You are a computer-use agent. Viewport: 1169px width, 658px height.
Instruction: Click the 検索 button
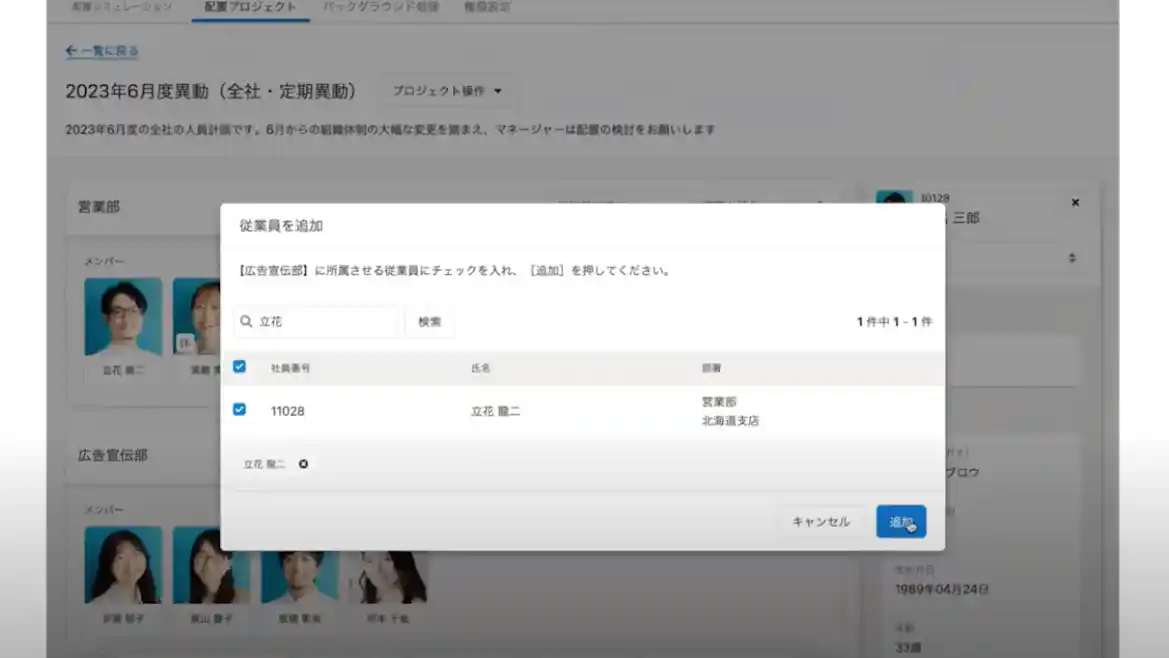(x=429, y=322)
